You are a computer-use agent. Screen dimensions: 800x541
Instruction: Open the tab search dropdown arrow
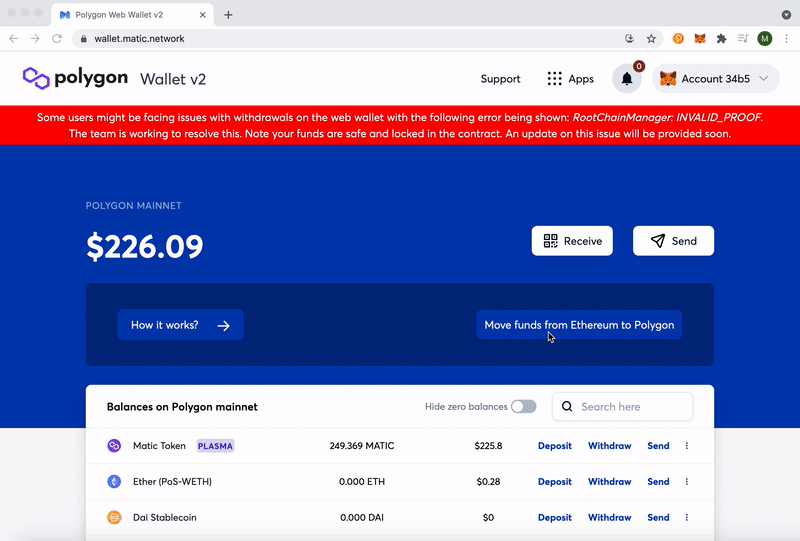pyautogui.click(x=786, y=15)
